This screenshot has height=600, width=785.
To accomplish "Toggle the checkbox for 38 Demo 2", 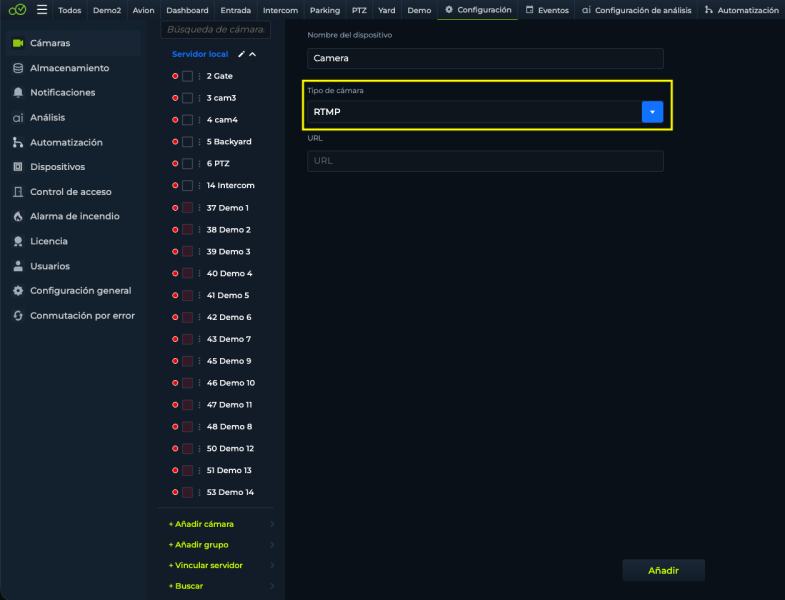I will coord(187,230).
